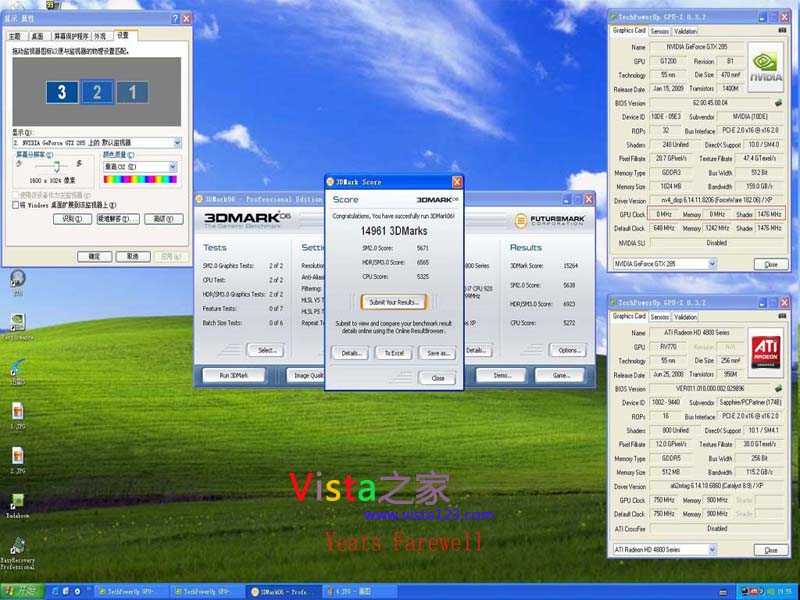Click the Demo button in 3DMark06
800x600 pixels.
pyautogui.click(x=500, y=376)
